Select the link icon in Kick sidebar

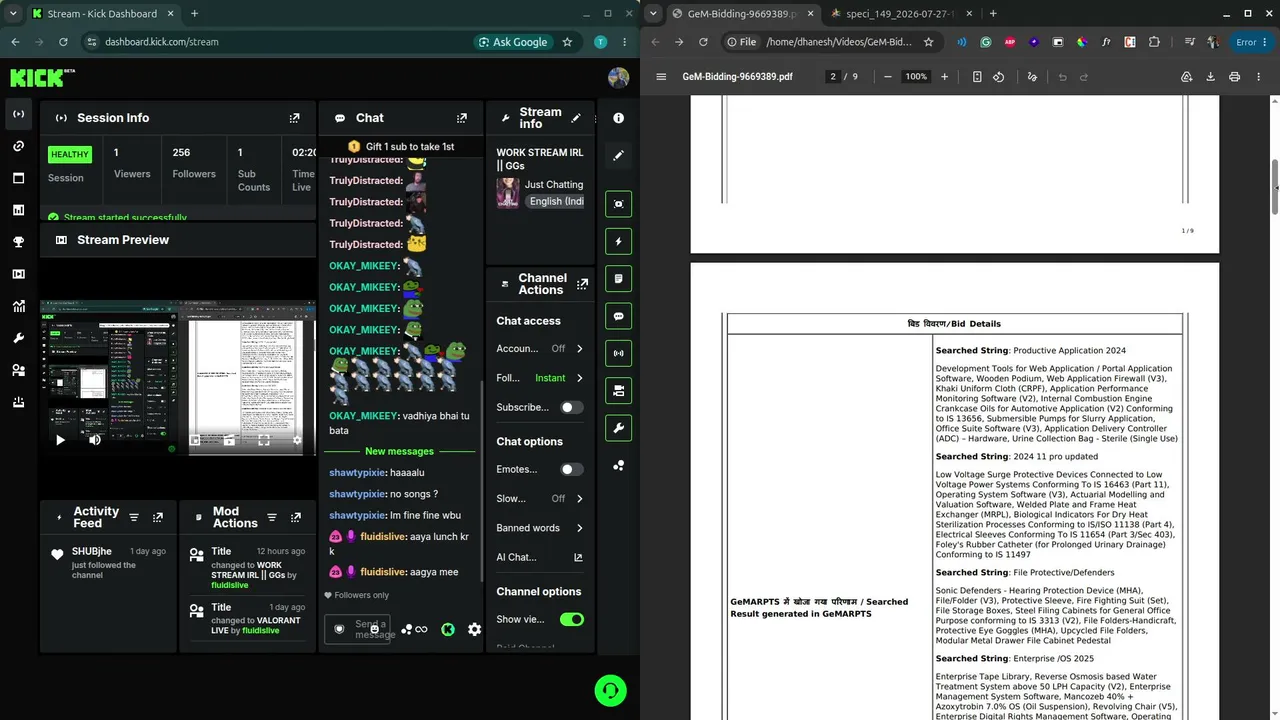pyautogui.click(x=18, y=146)
